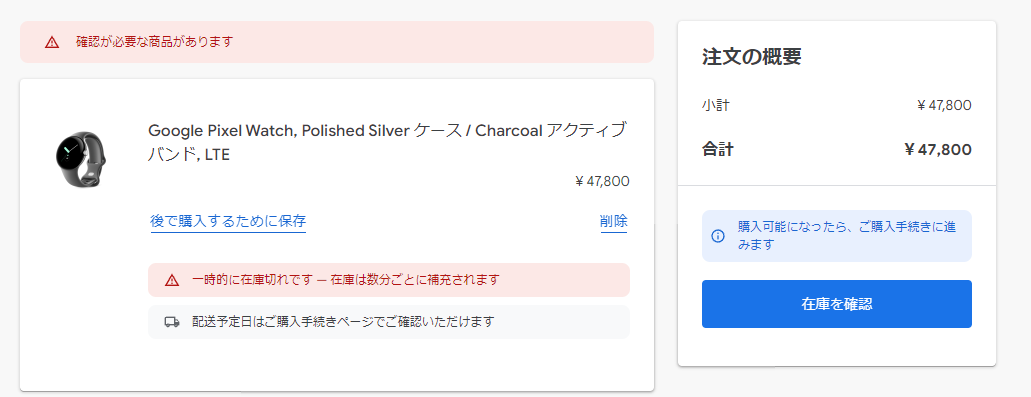This screenshot has width=1031, height=397.
Task: Open the Pixel Watch product thumbnail
Action: [81, 160]
